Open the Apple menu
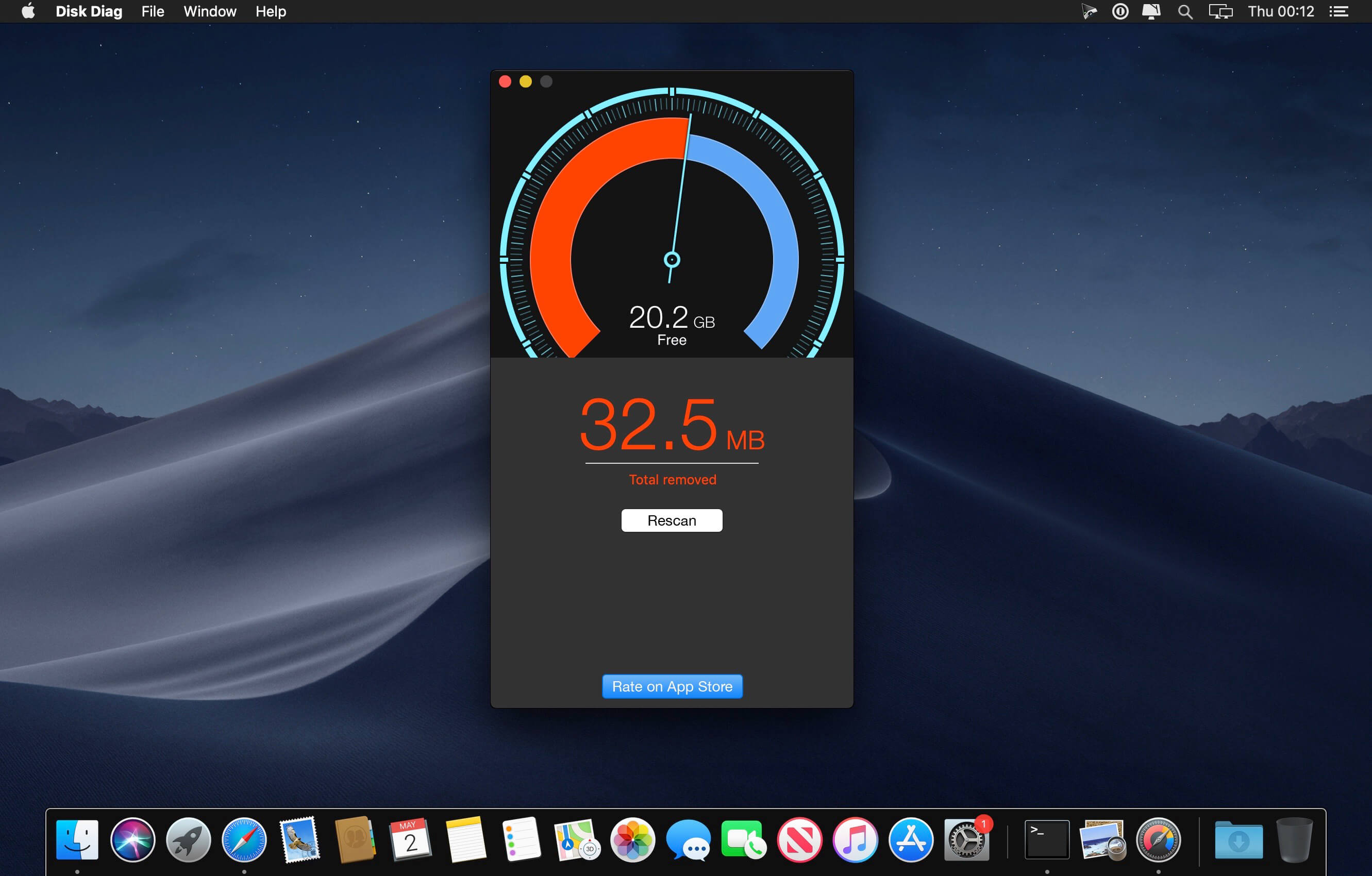1372x876 pixels. (x=28, y=11)
